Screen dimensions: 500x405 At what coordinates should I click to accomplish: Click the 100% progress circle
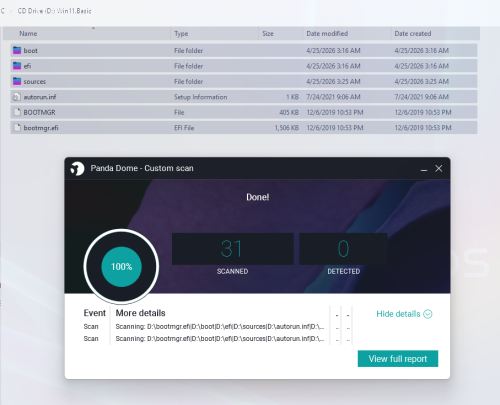click(x=121, y=267)
